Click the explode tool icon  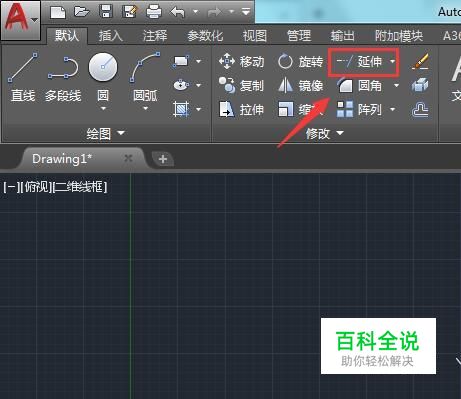pyautogui.click(x=420, y=85)
